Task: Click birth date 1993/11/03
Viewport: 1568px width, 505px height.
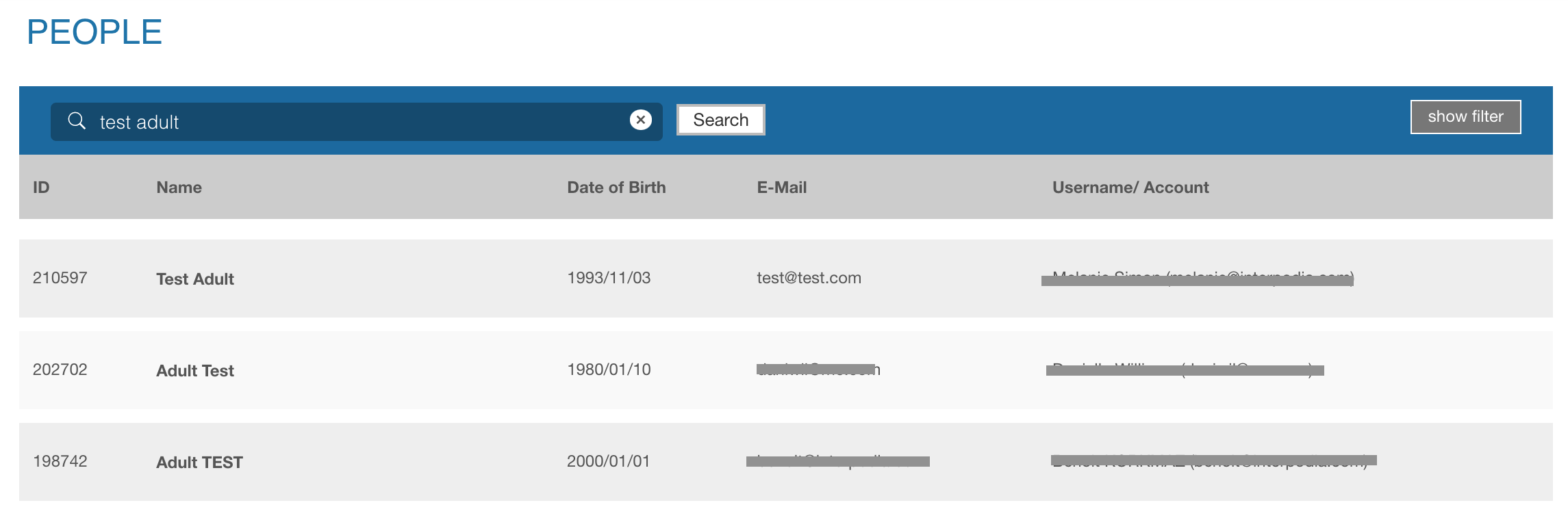Action: 609,278
